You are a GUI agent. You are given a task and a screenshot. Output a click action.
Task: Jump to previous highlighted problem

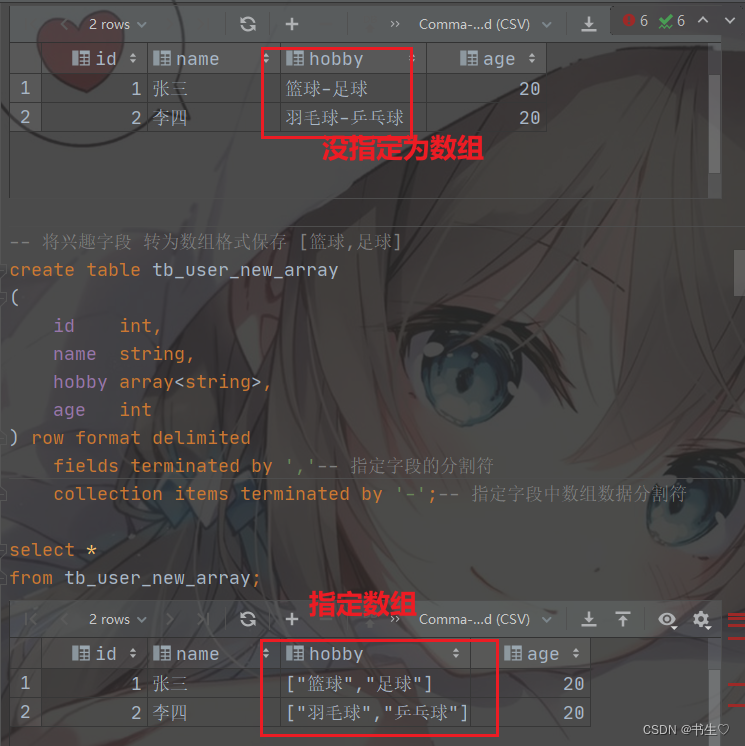703,20
